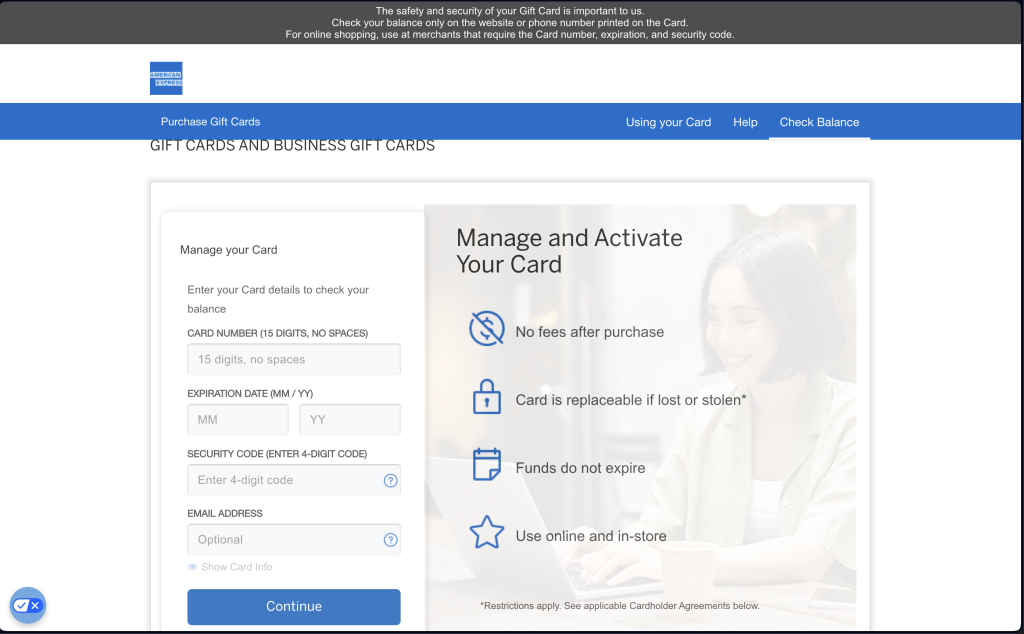Open Purchase Gift Cards menu

(210, 121)
